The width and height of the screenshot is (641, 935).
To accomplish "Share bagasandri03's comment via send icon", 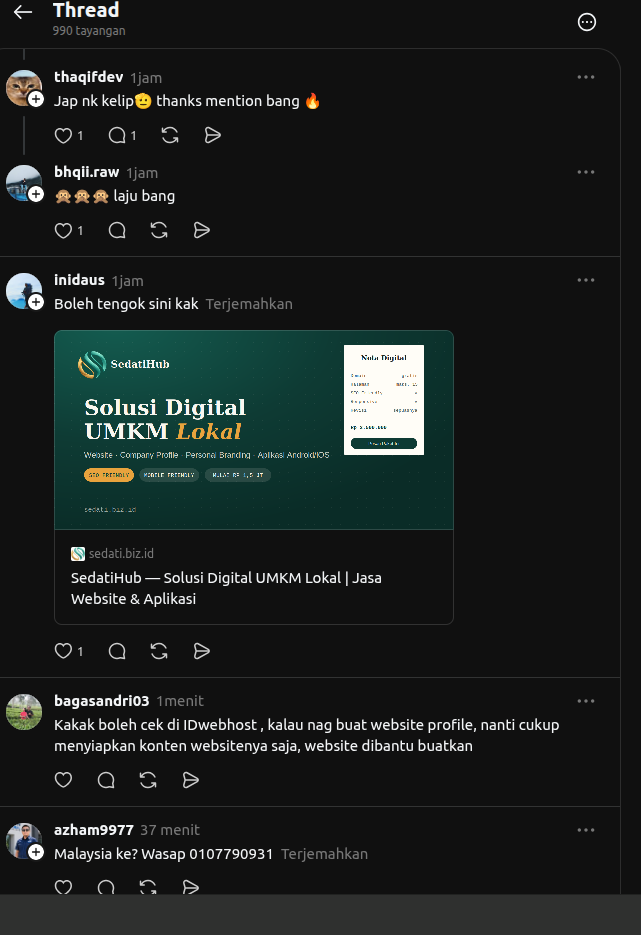I will pyautogui.click(x=190, y=780).
